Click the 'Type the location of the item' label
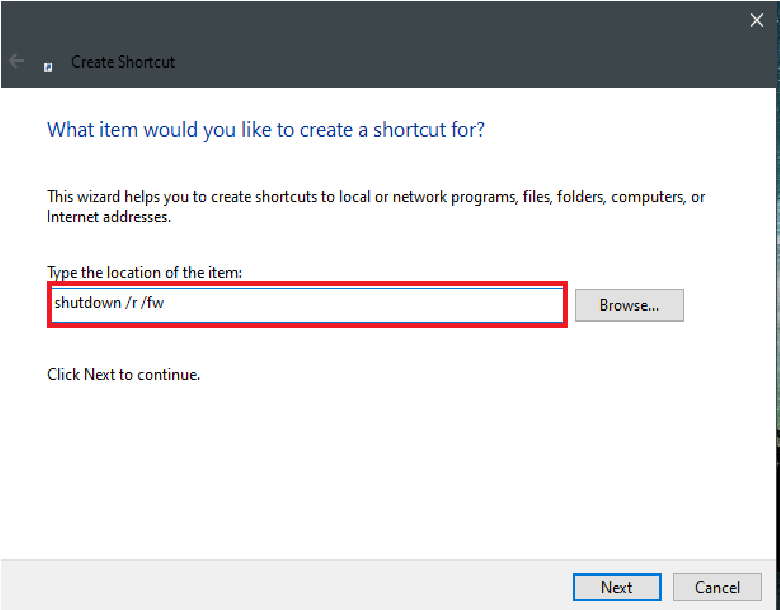 [x=145, y=273]
